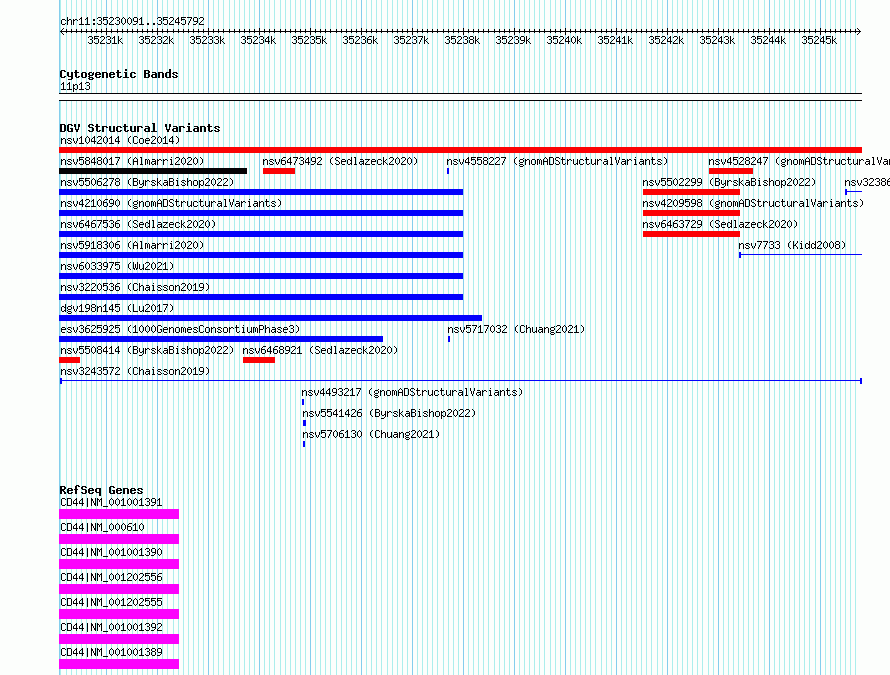
Task: Open CD44|NM_001001390 gene label
Action: click(x=111, y=552)
